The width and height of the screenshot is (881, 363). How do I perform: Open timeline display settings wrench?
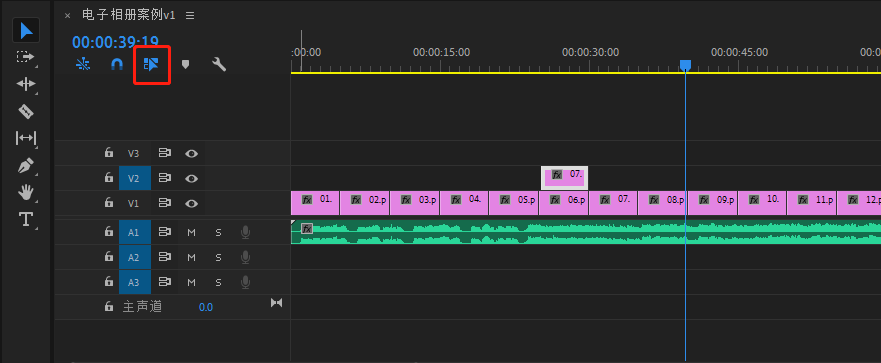[219, 64]
